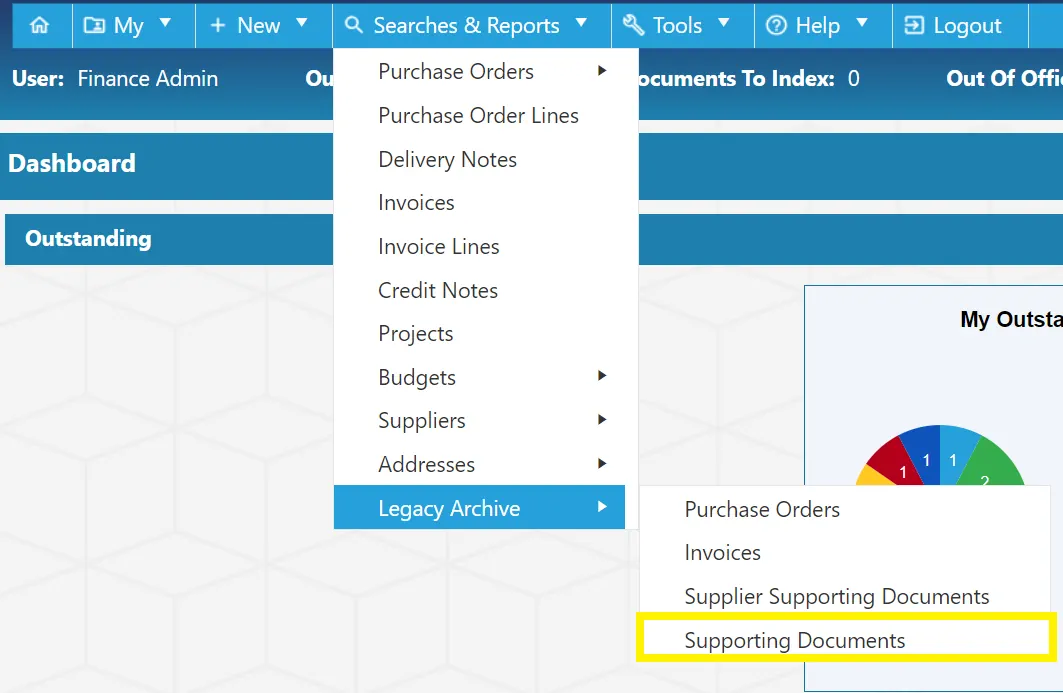Click the Dashboard heading
The image size is (1063, 693).
point(72,163)
